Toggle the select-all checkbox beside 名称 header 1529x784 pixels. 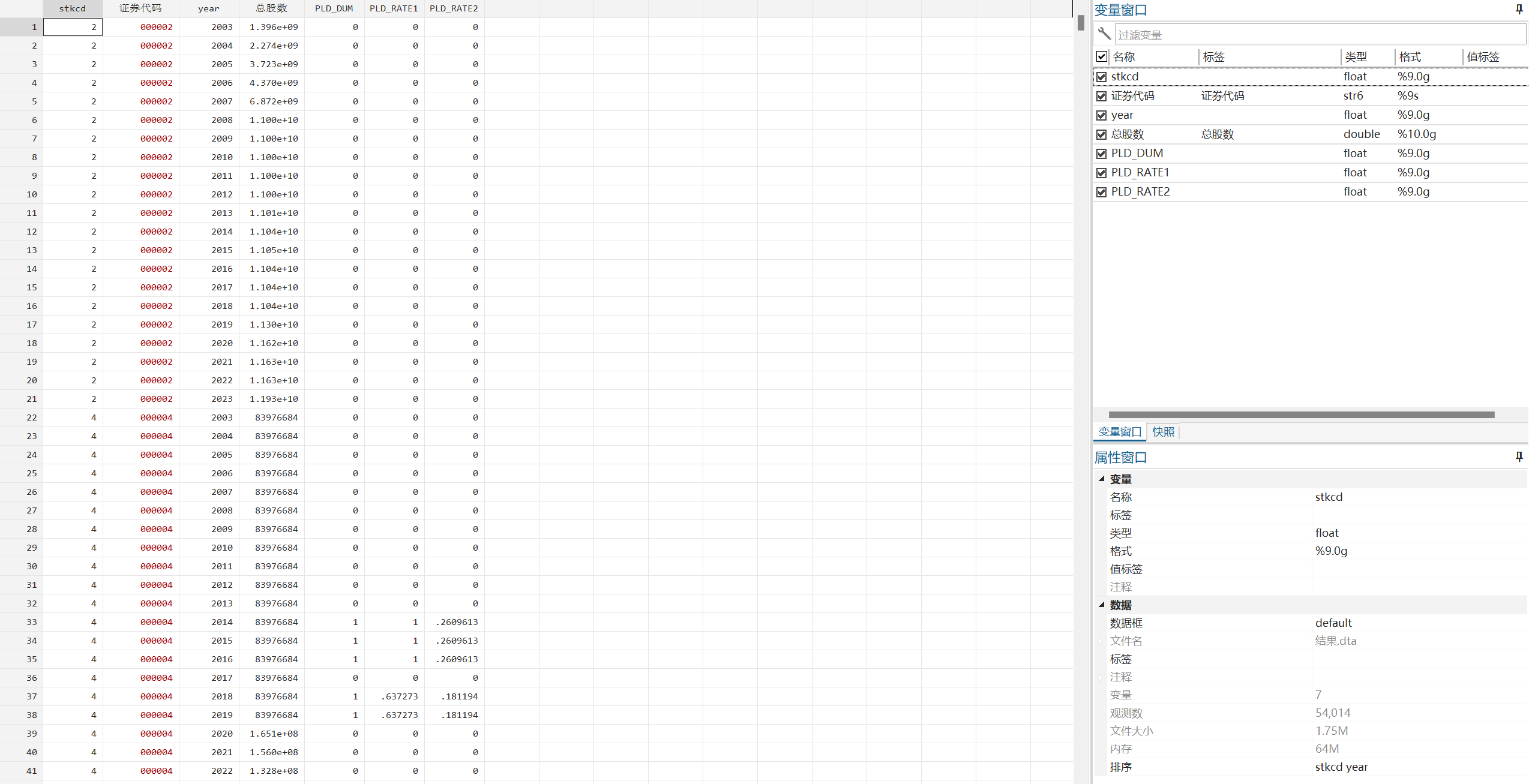click(1102, 56)
